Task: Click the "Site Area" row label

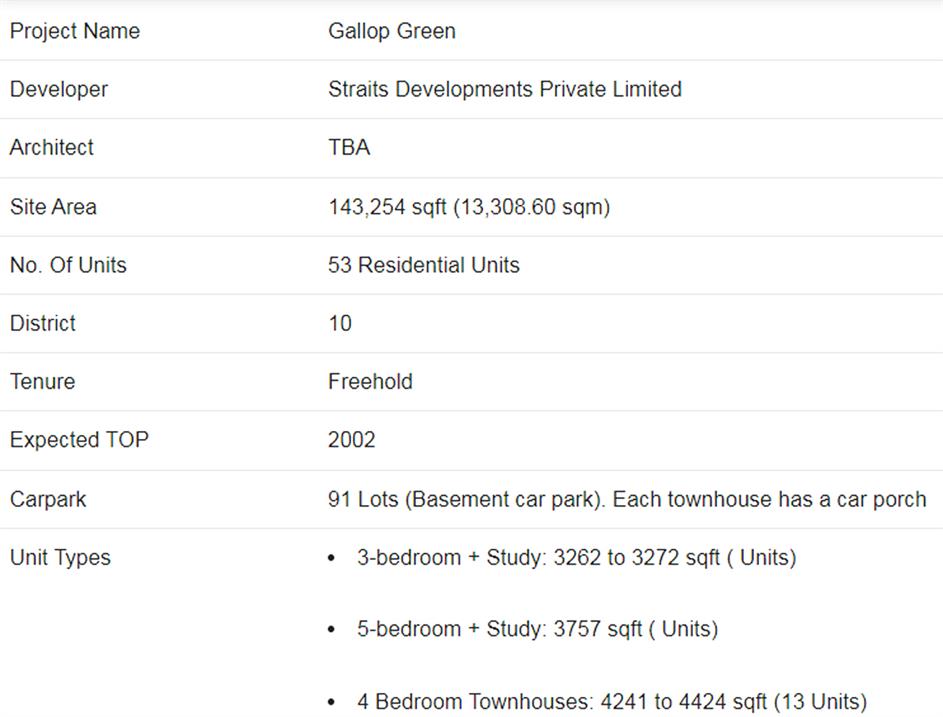Action: pos(53,207)
